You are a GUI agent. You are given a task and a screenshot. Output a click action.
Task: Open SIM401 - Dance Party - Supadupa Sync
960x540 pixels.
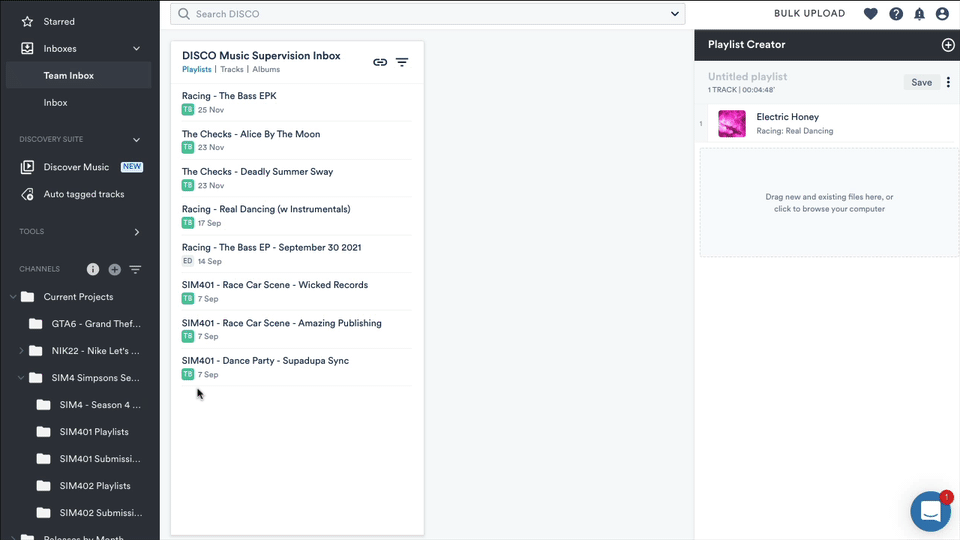coord(265,361)
